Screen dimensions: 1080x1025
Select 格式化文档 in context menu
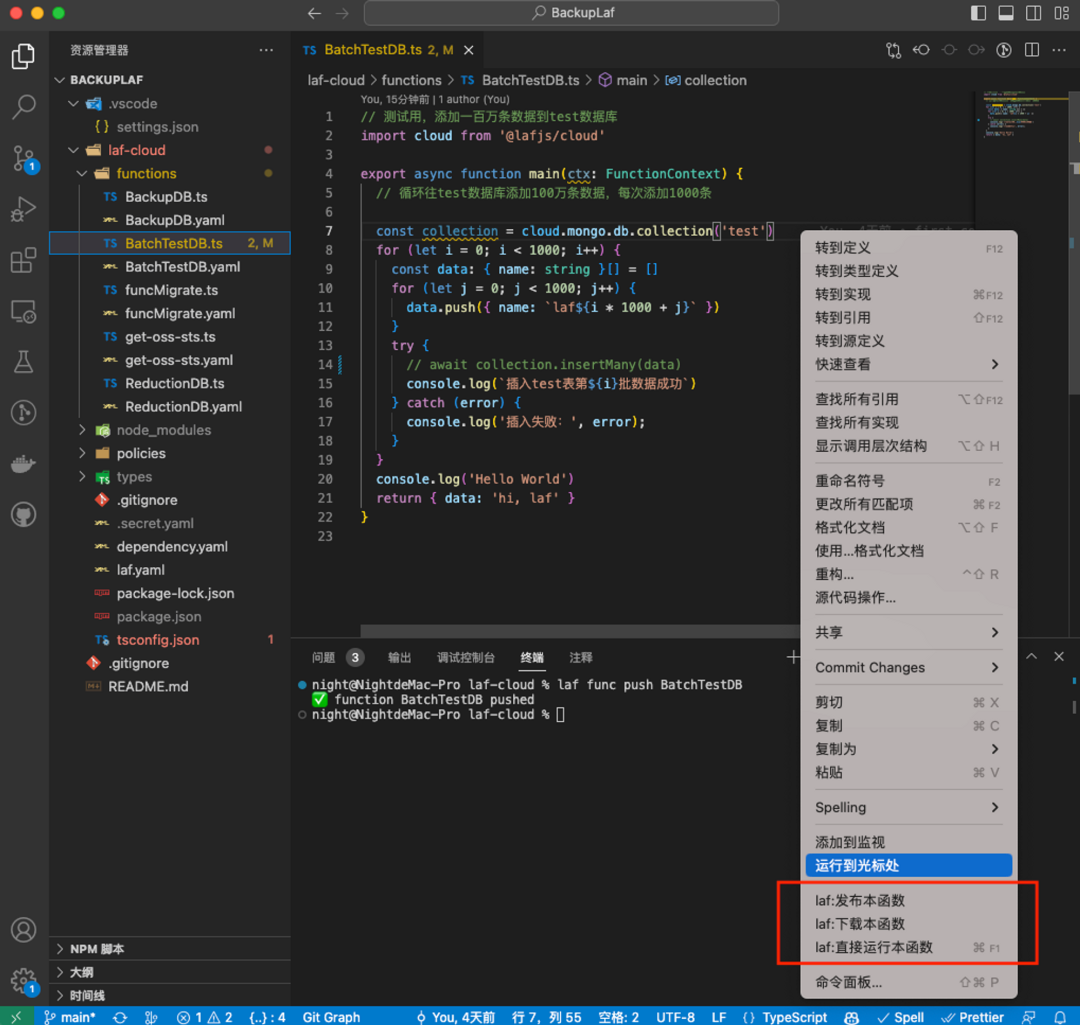[x=908, y=528]
